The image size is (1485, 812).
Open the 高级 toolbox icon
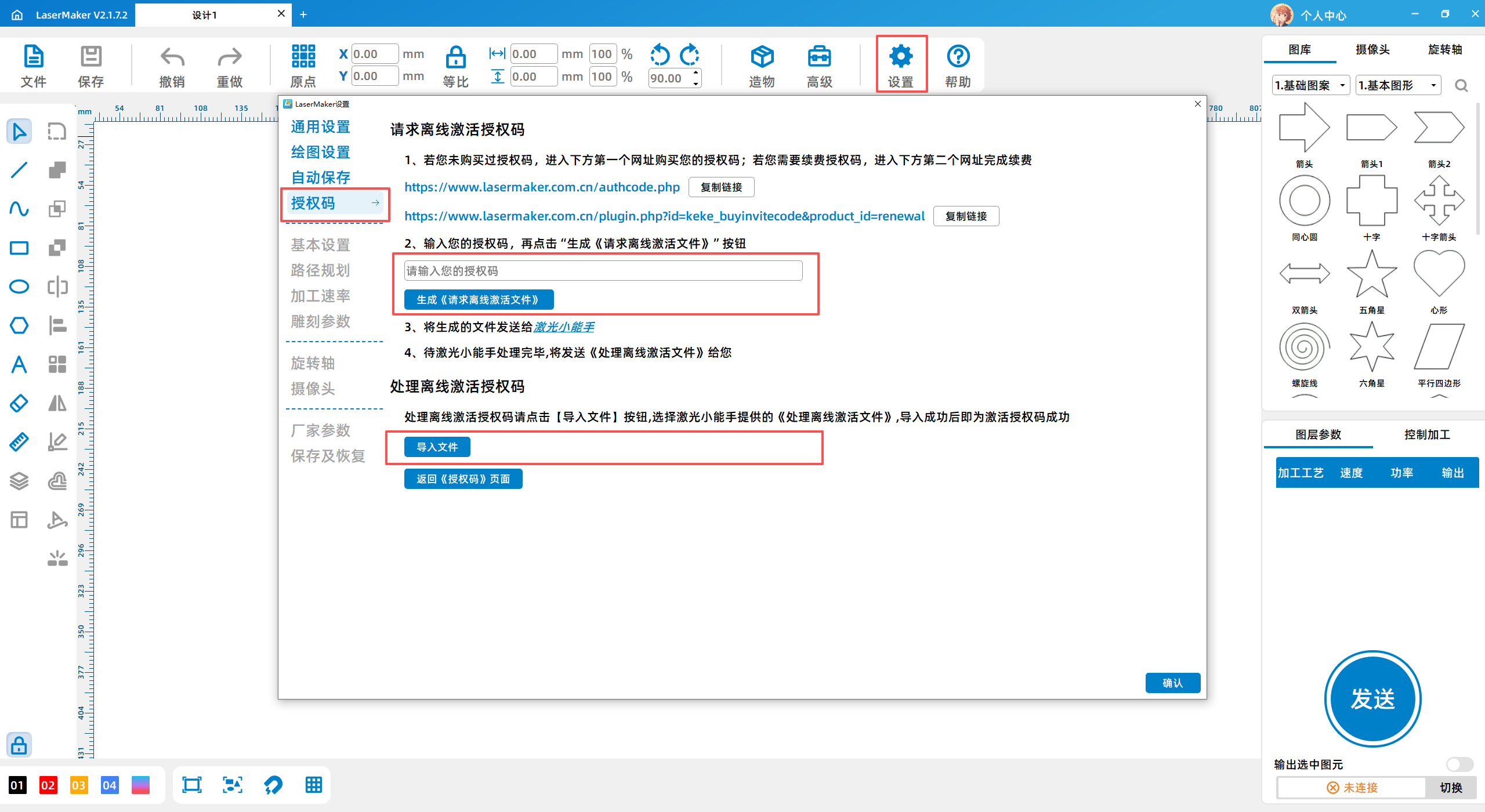[819, 57]
